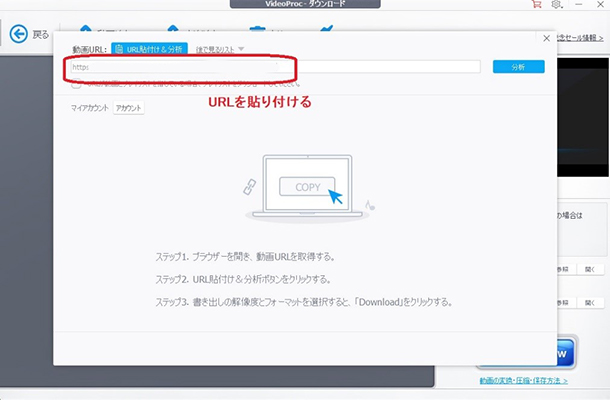This screenshot has height=400, width=610.
Task: Click the lower 開く button in the right panel
Action: [x=590, y=302]
